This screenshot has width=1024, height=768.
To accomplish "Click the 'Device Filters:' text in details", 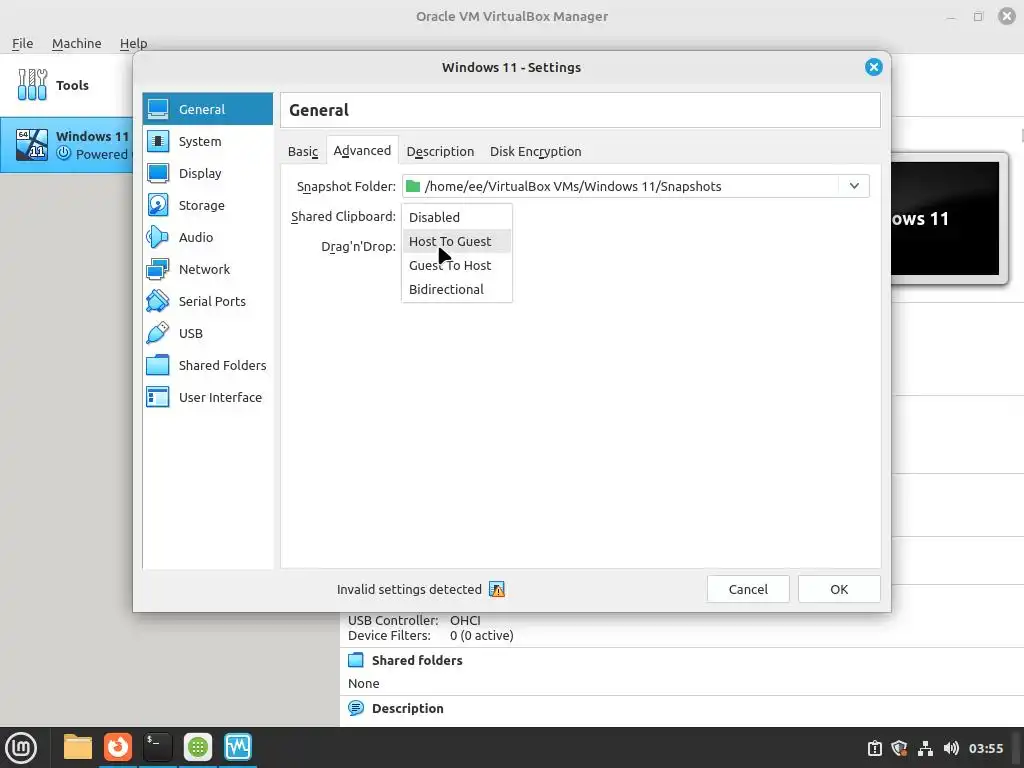I will pyautogui.click(x=389, y=635).
